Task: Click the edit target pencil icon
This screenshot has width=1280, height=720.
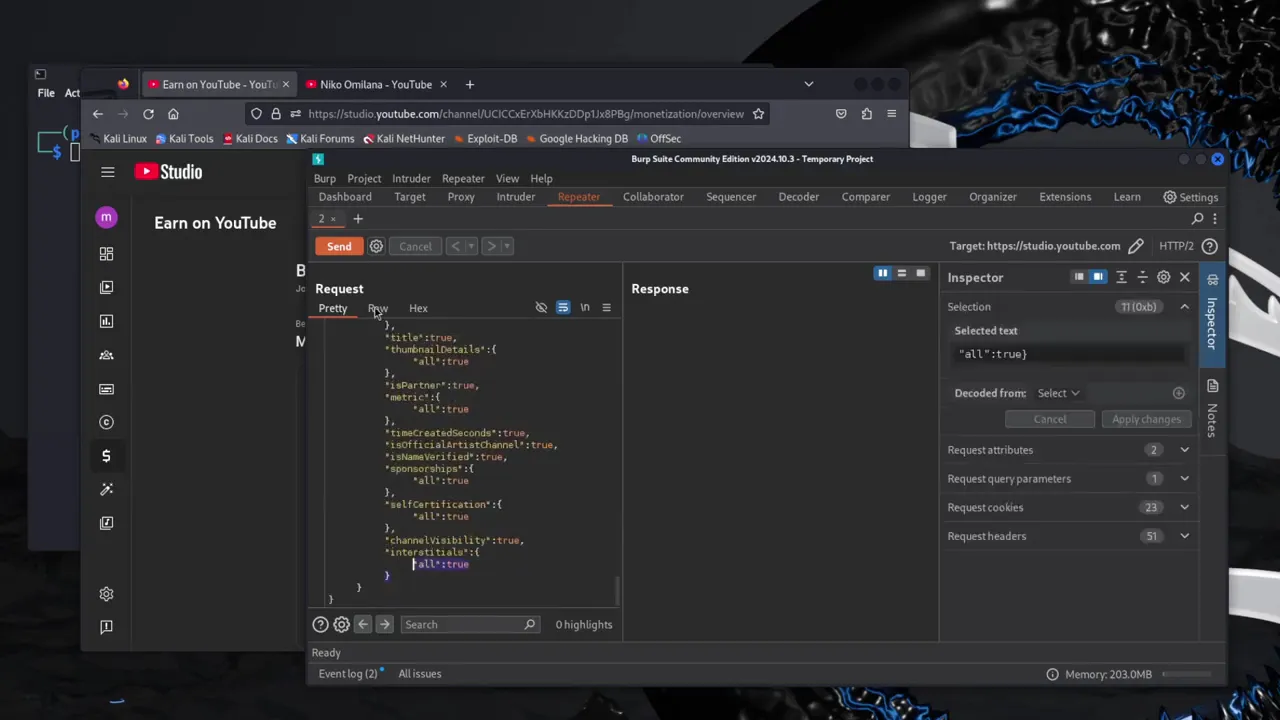Action: (1136, 246)
